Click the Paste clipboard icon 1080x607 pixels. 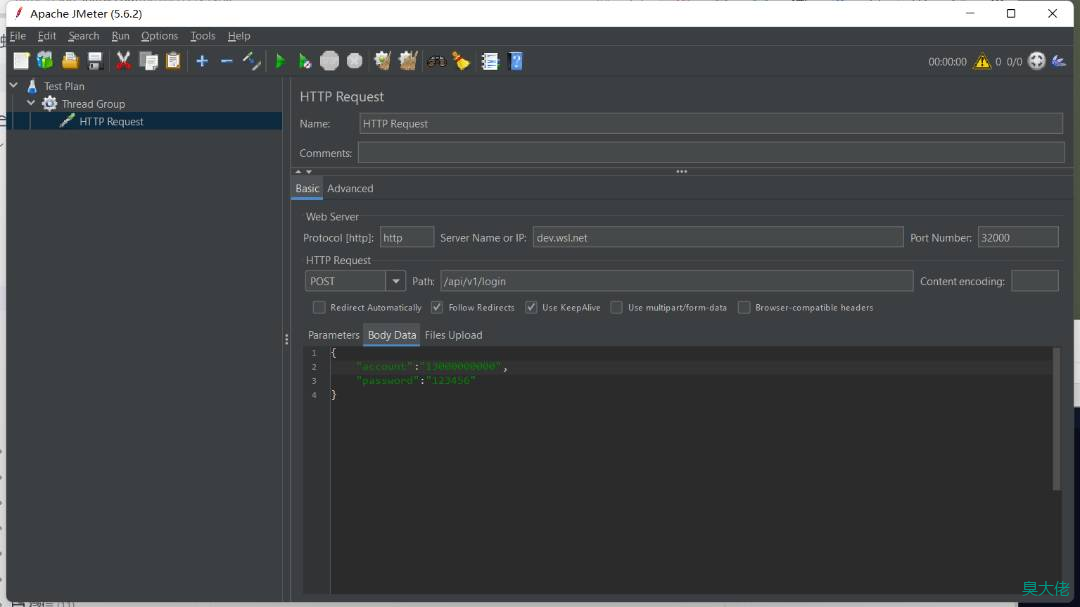tap(173, 61)
